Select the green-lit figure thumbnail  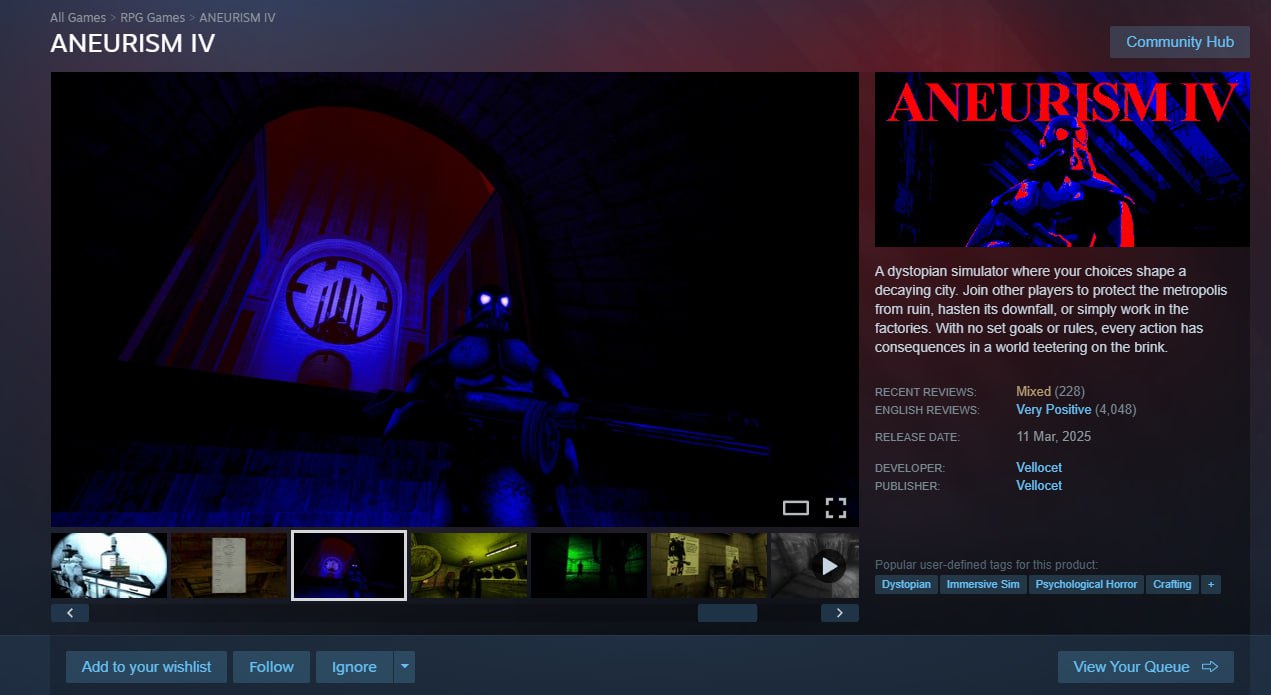click(589, 565)
